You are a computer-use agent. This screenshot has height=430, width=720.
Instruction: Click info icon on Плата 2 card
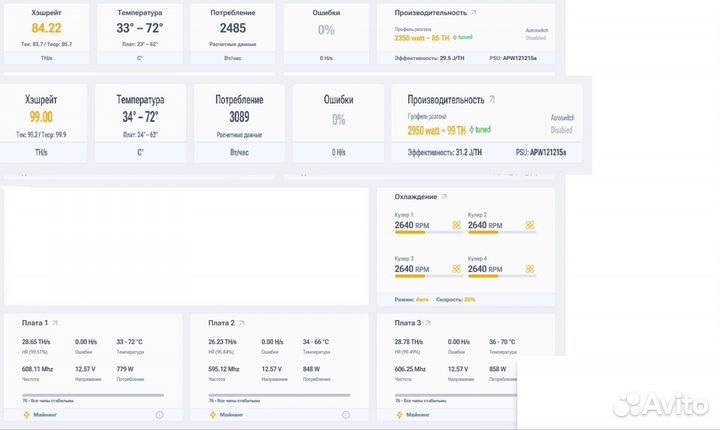[x=346, y=414]
